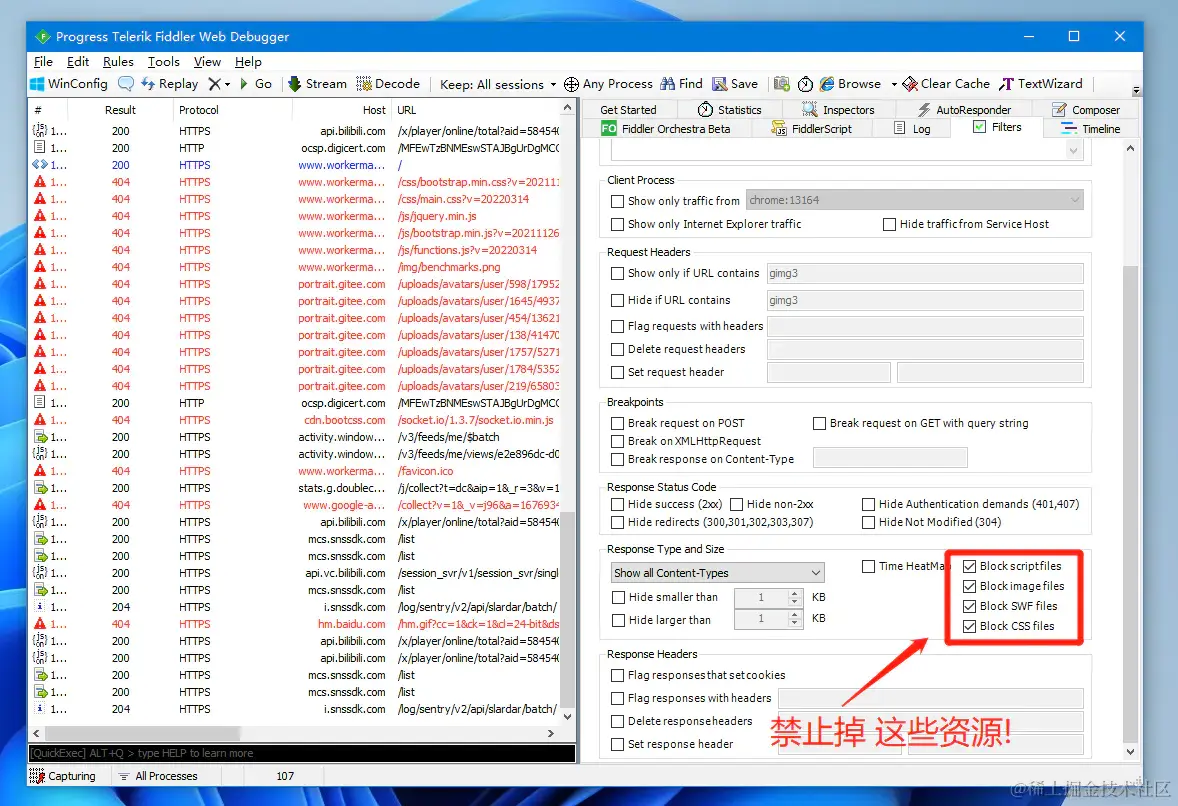Screen dimensions: 1178x806
Task: Select the hm.baidu.com 404 session row
Action: pyautogui.click(x=296, y=624)
